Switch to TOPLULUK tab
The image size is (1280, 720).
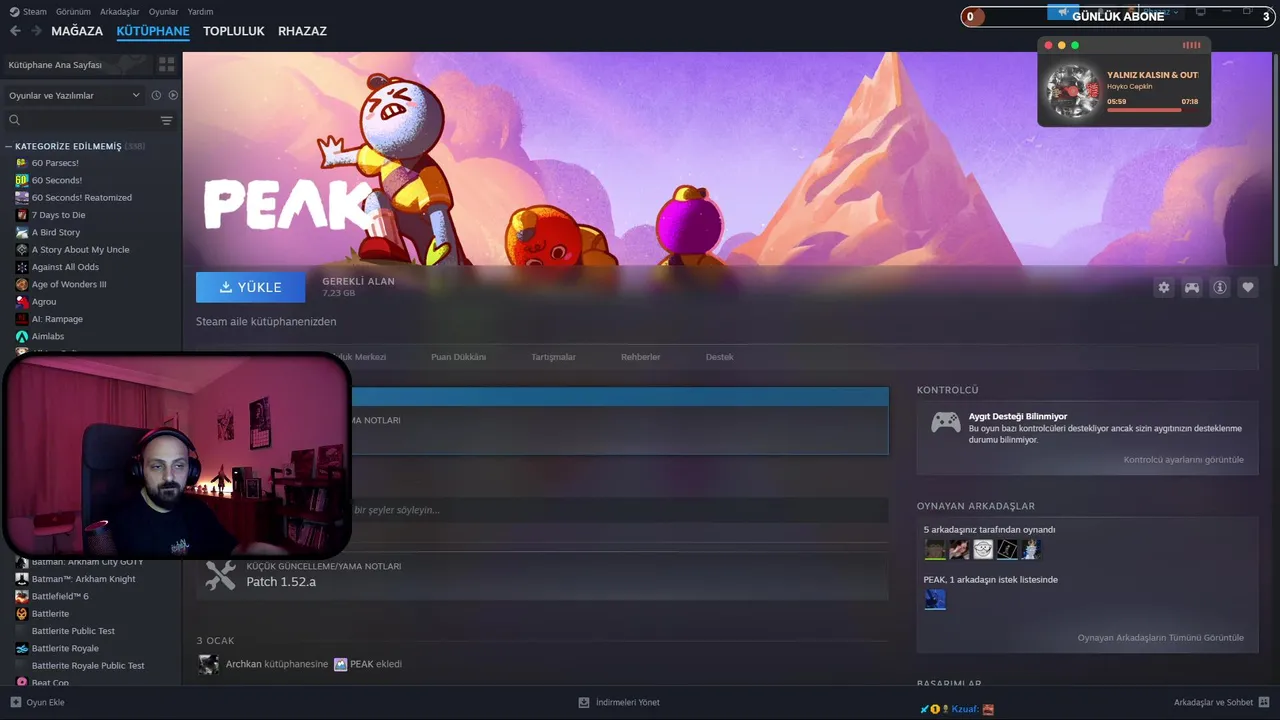(234, 31)
